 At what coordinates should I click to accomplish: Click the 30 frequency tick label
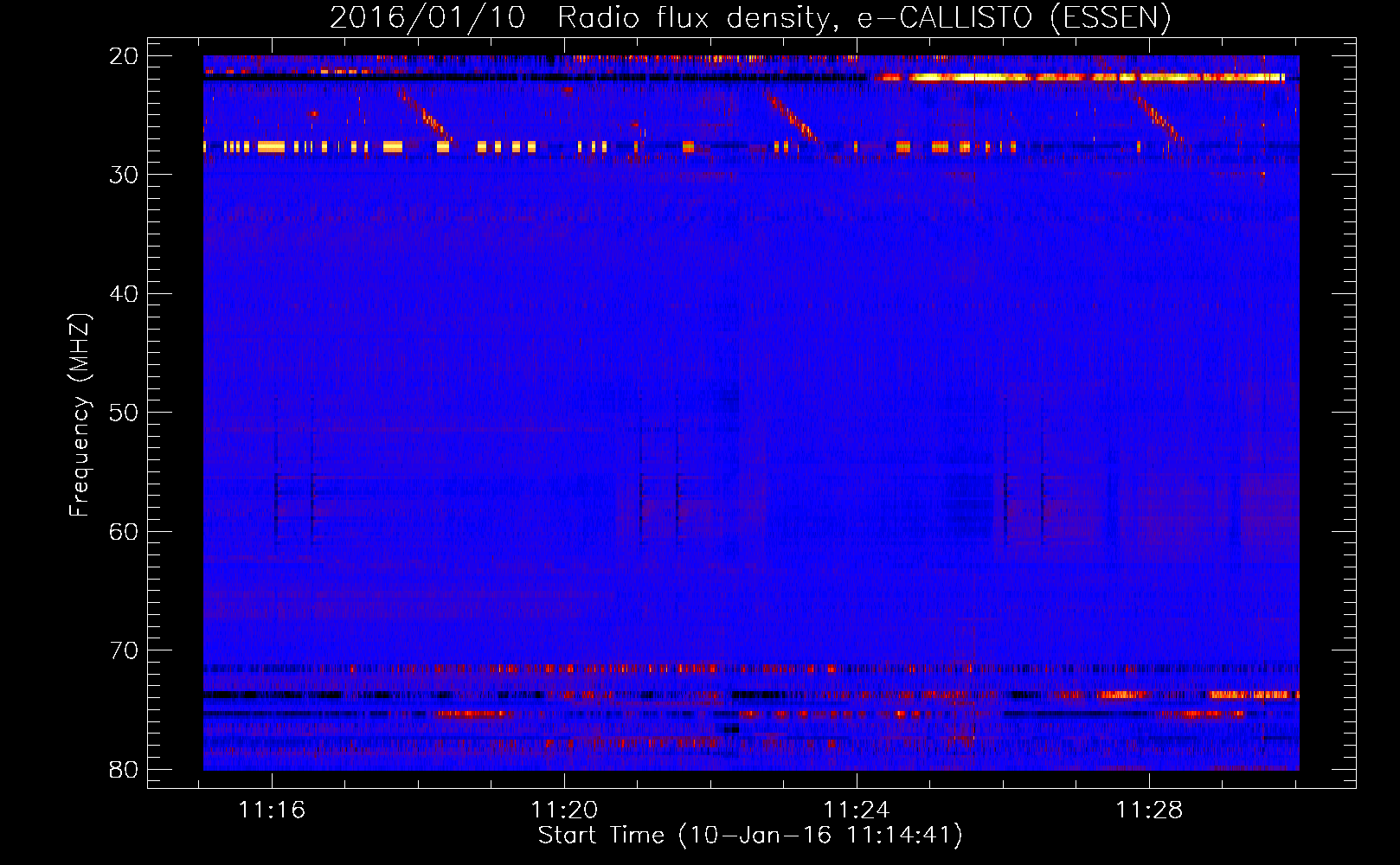coord(124,175)
